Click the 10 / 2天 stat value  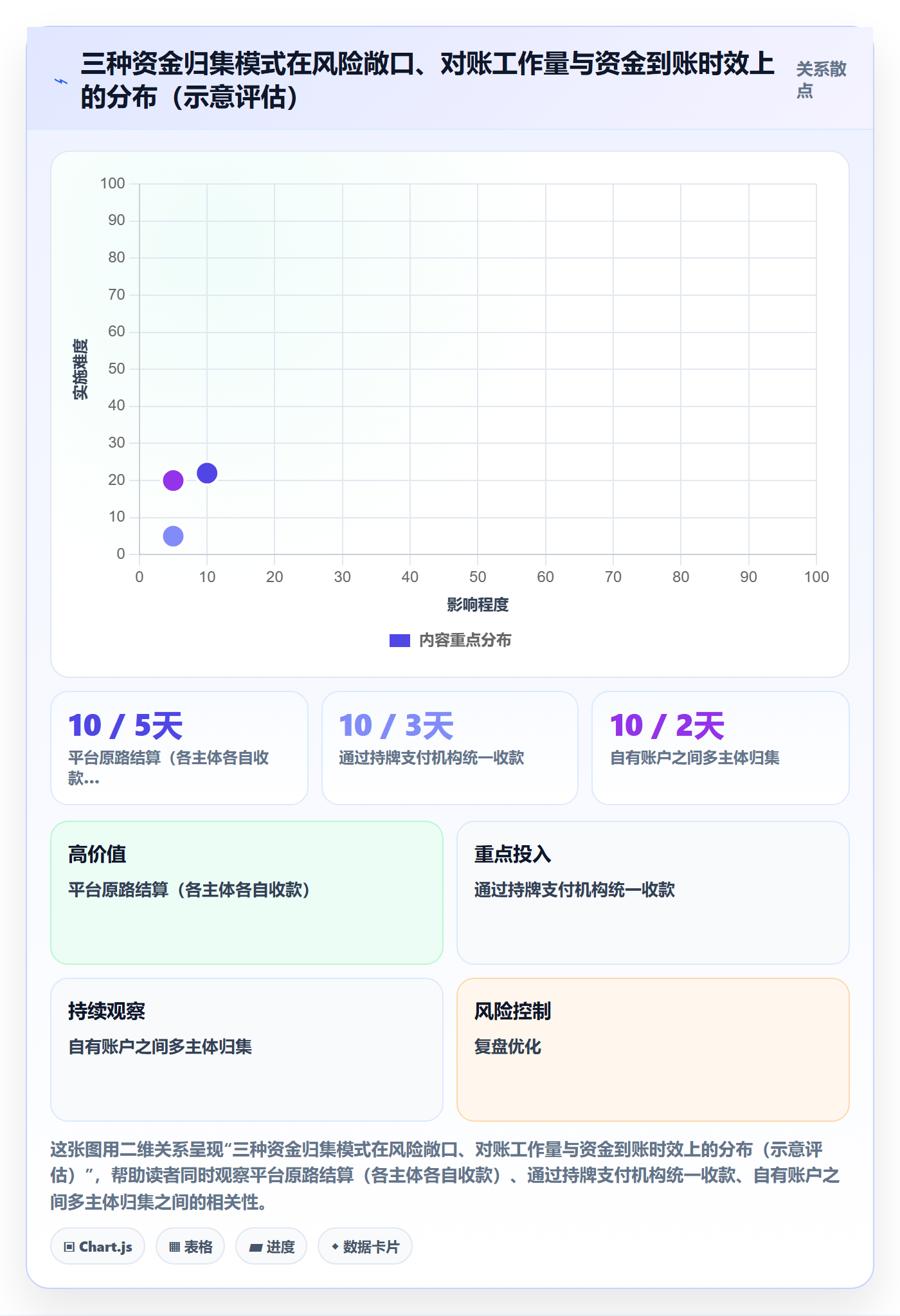point(667,726)
